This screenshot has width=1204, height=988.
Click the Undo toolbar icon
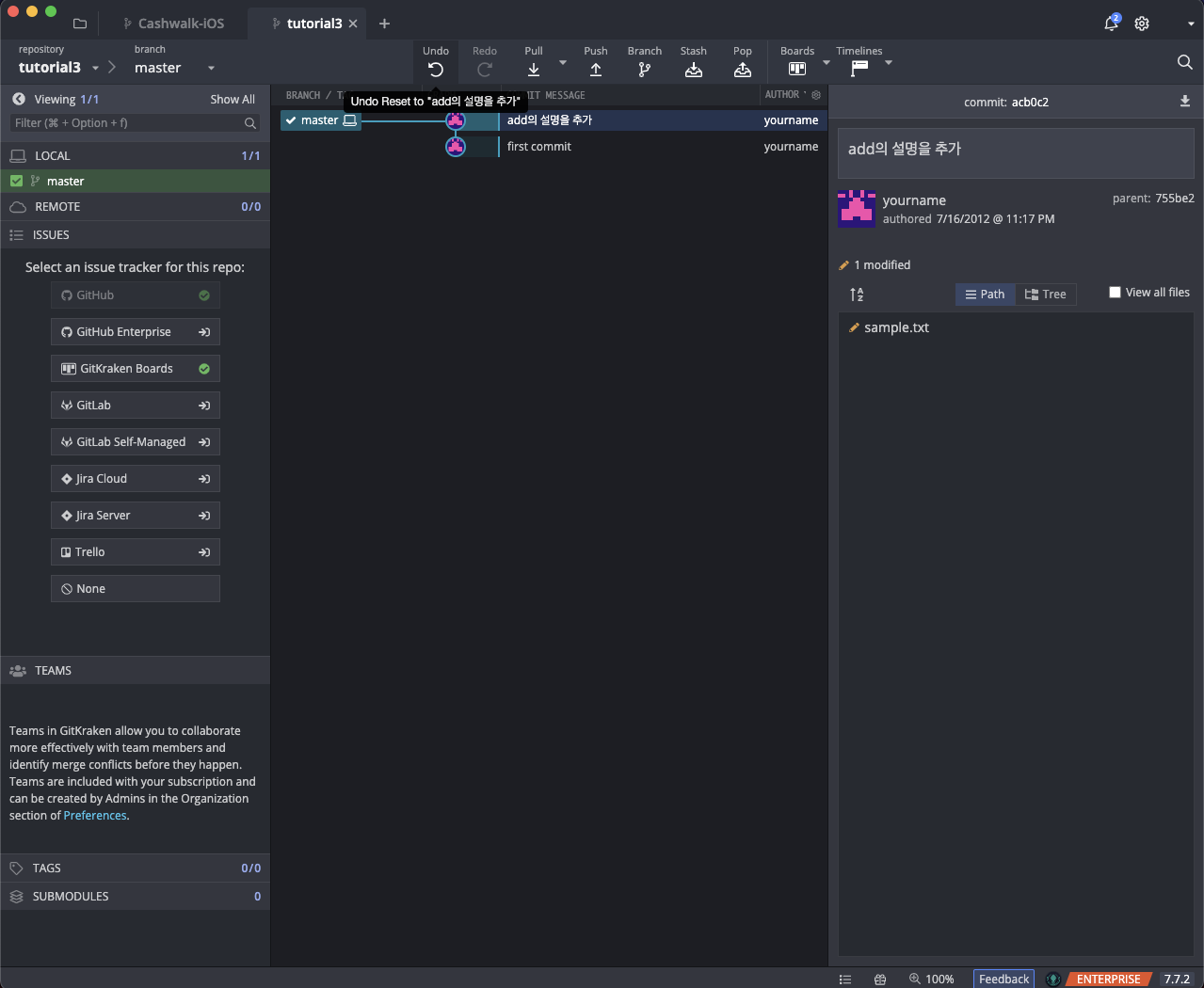pos(435,70)
